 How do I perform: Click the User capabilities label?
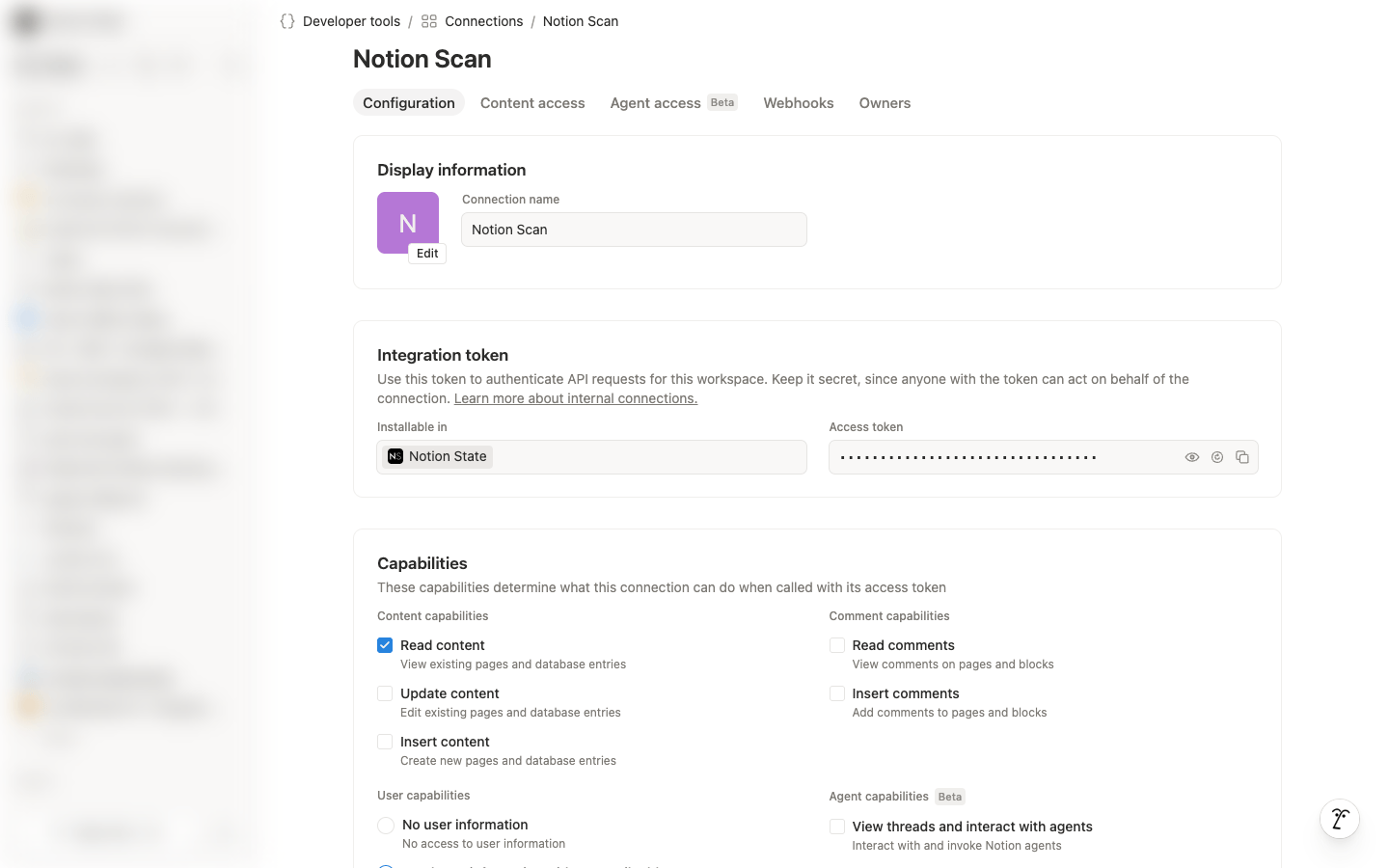(423, 796)
